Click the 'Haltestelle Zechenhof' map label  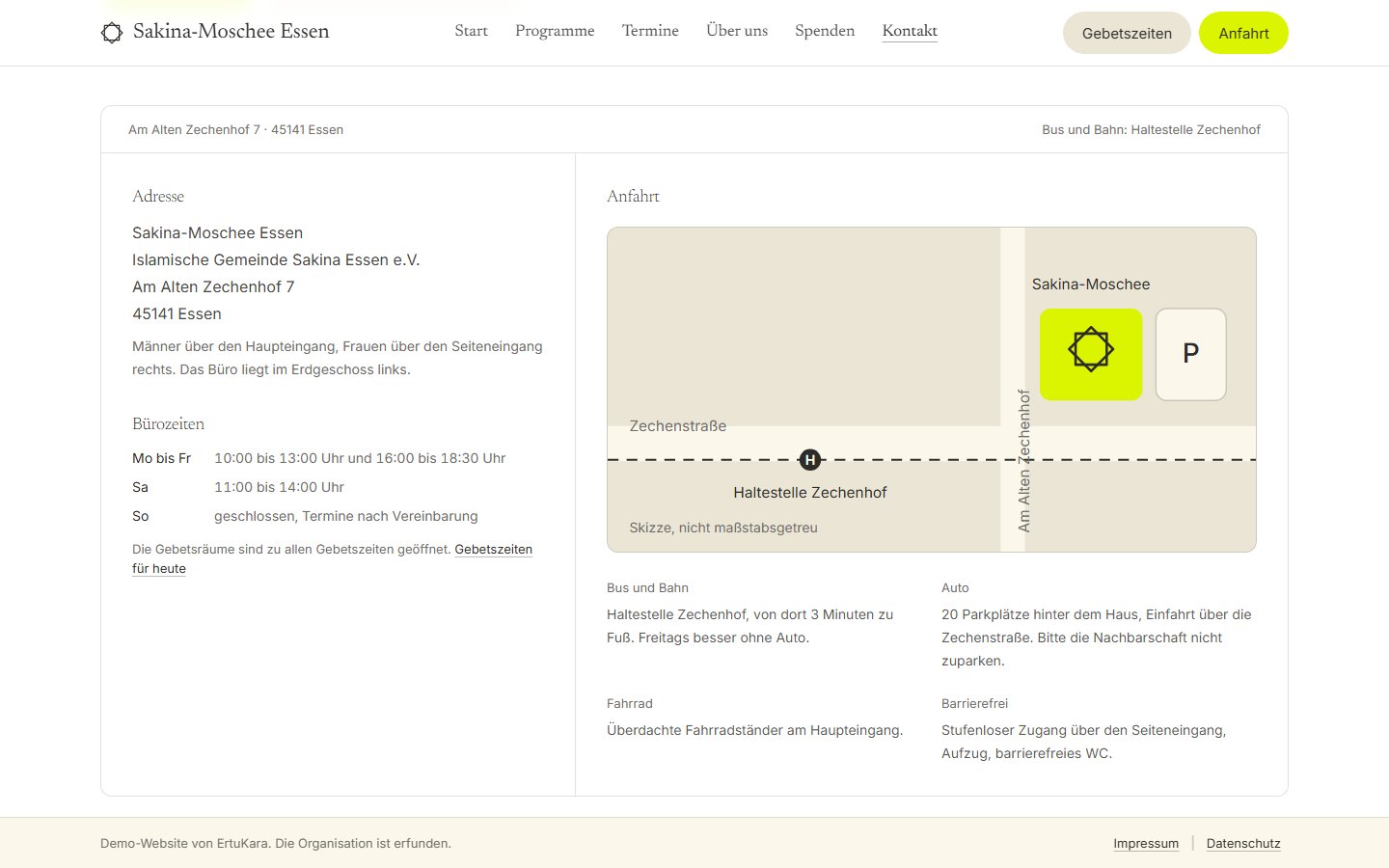810,493
